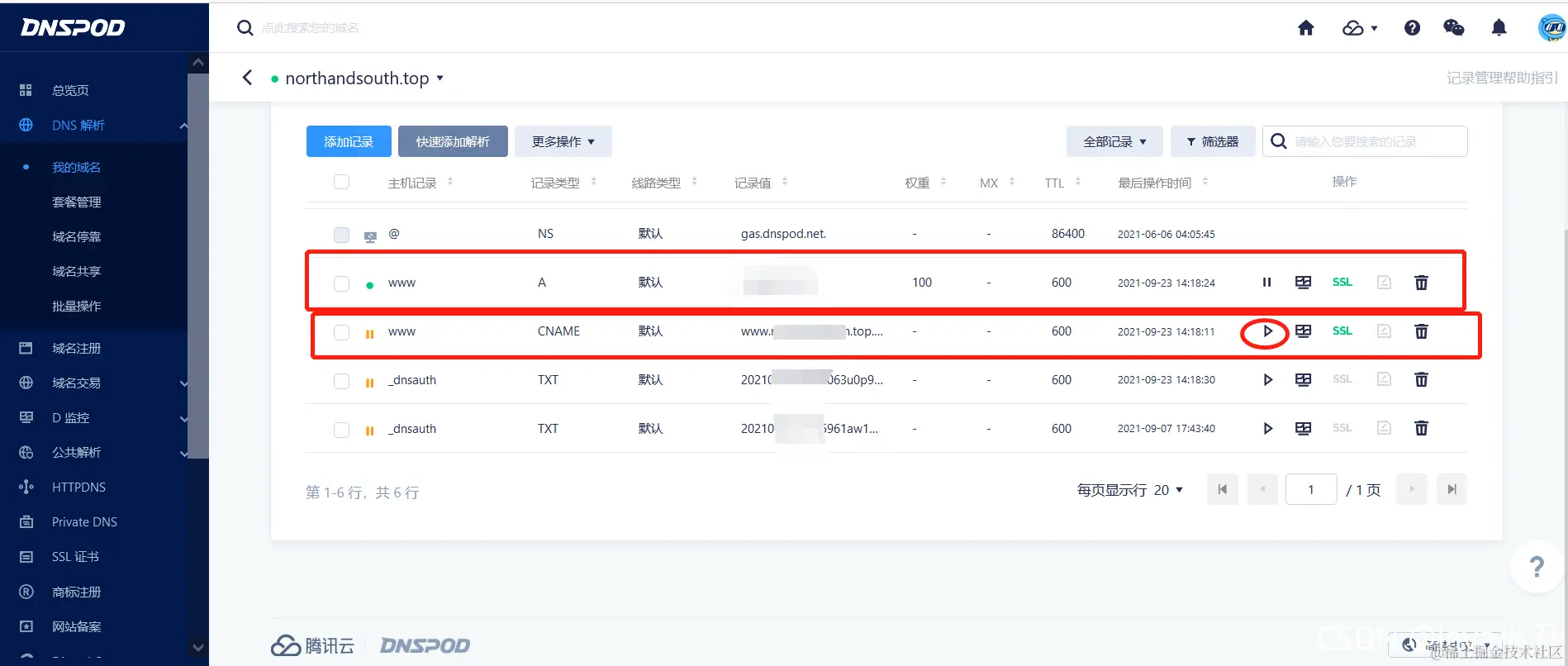The height and width of the screenshot is (666, 1568).
Task: Delete the www A record
Action: [1421, 283]
